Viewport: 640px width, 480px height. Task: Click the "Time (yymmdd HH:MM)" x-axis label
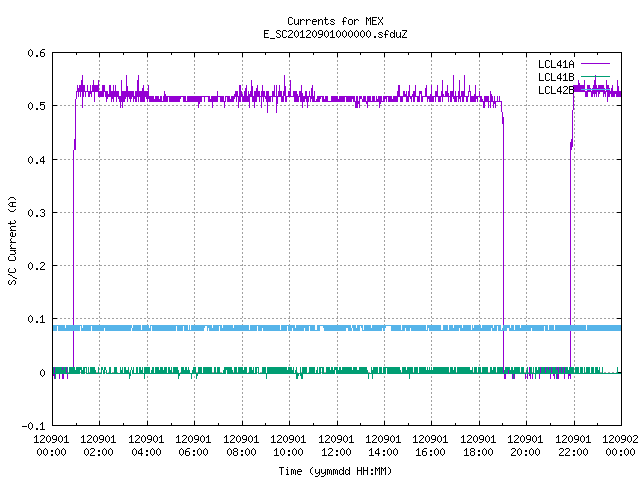[335, 471]
